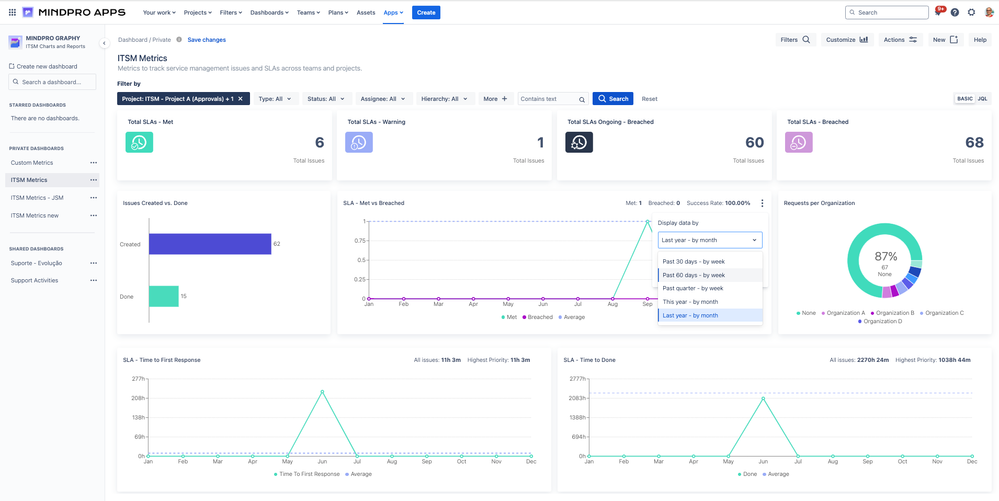This screenshot has height=501, width=999.
Task: Open the Display data by select box
Action: pyautogui.click(x=710, y=240)
